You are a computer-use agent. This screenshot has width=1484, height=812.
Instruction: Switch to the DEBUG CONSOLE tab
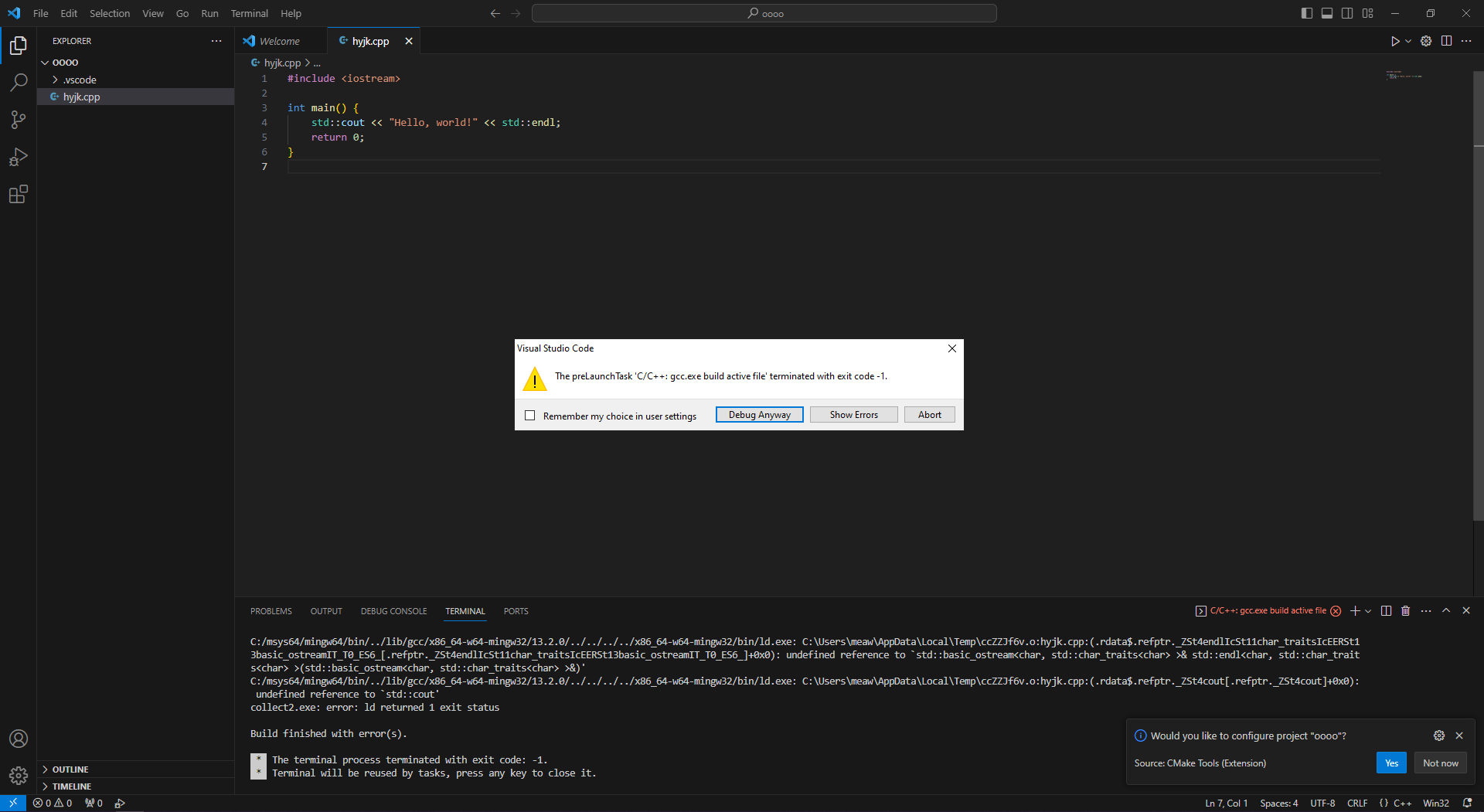coord(393,611)
